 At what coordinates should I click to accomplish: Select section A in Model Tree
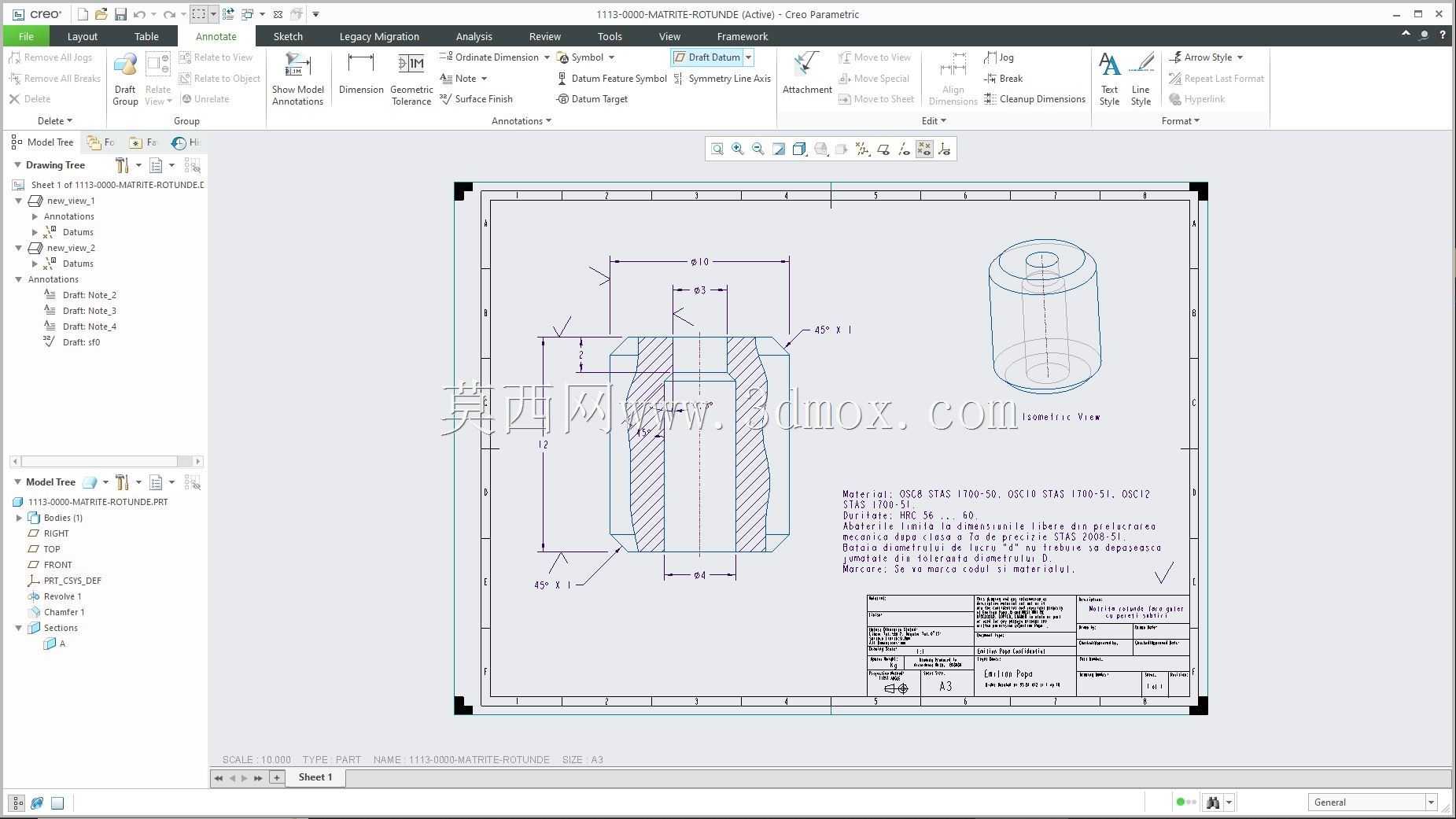[x=55, y=644]
